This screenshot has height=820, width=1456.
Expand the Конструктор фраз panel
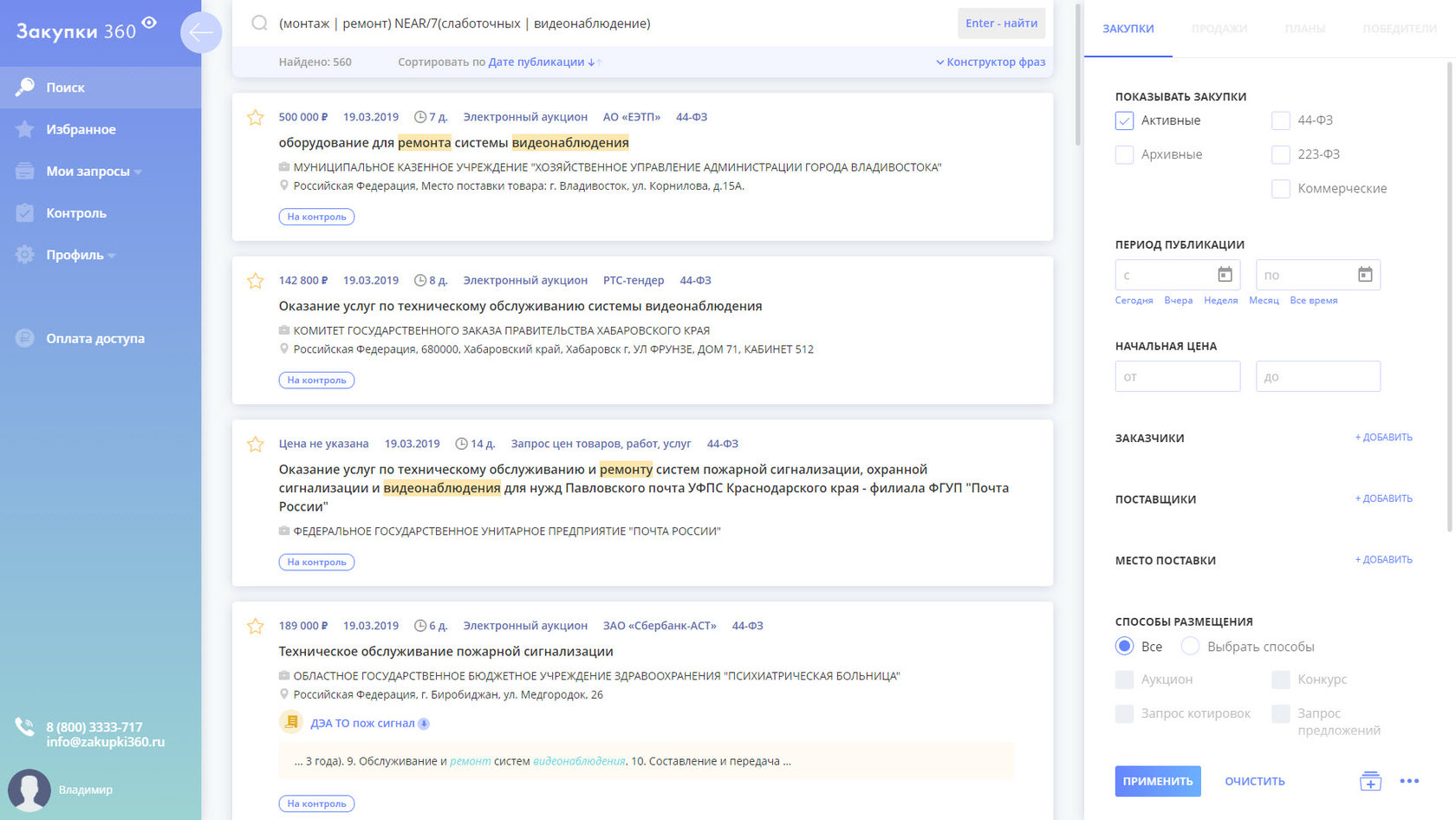pos(990,62)
